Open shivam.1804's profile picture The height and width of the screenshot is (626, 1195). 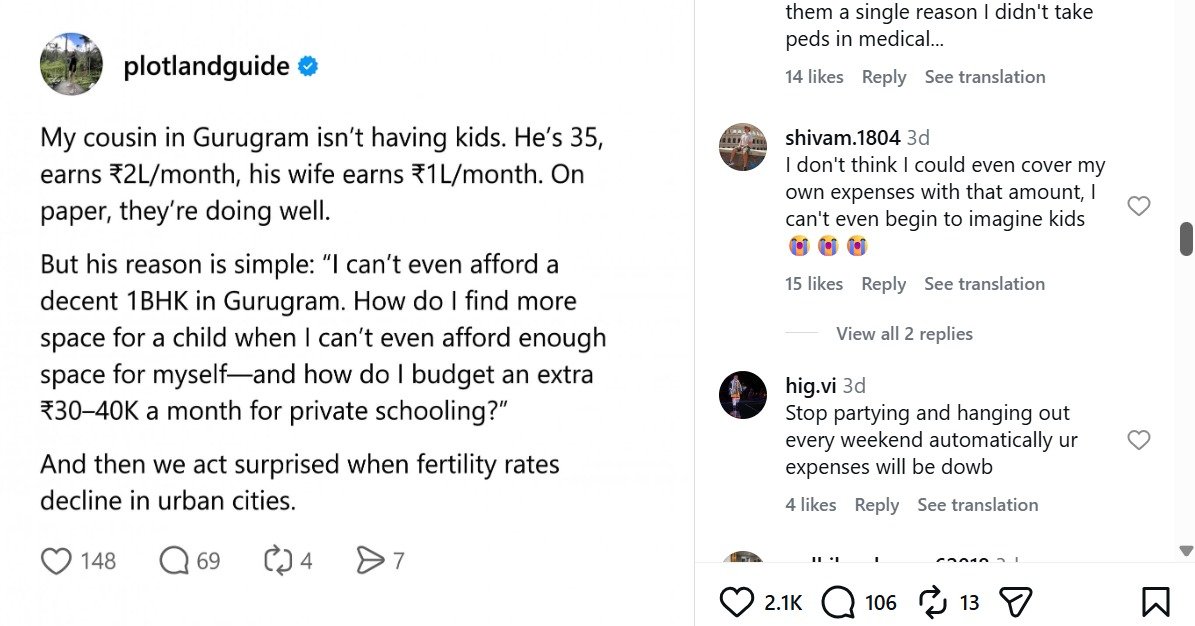[x=743, y=146]
